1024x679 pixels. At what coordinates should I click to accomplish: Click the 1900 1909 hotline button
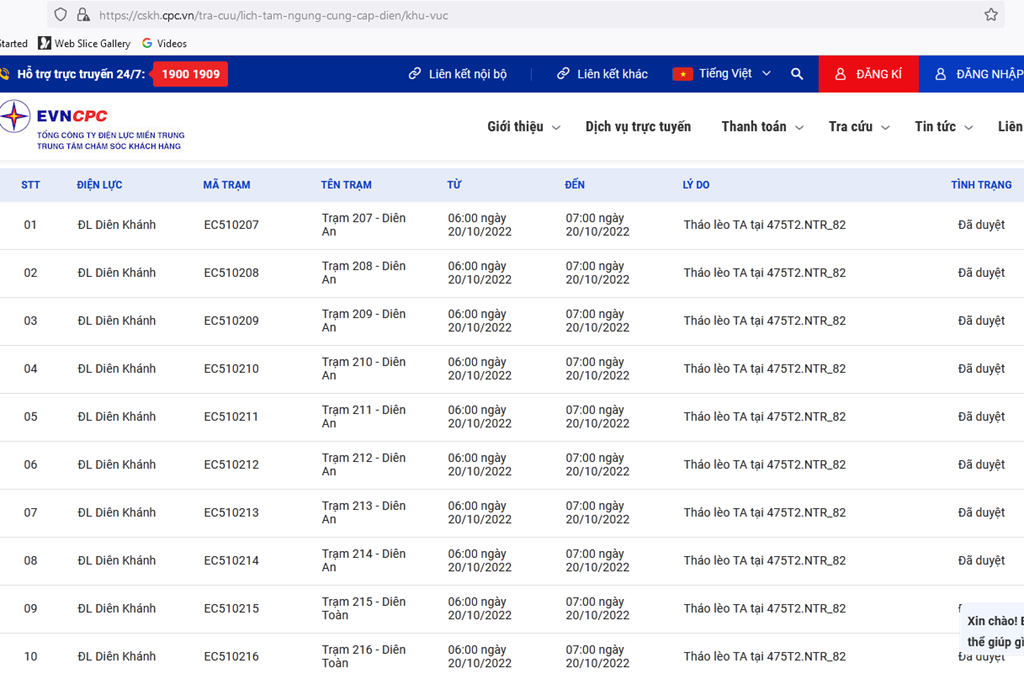pyautogui.click(x=190, y=74)
